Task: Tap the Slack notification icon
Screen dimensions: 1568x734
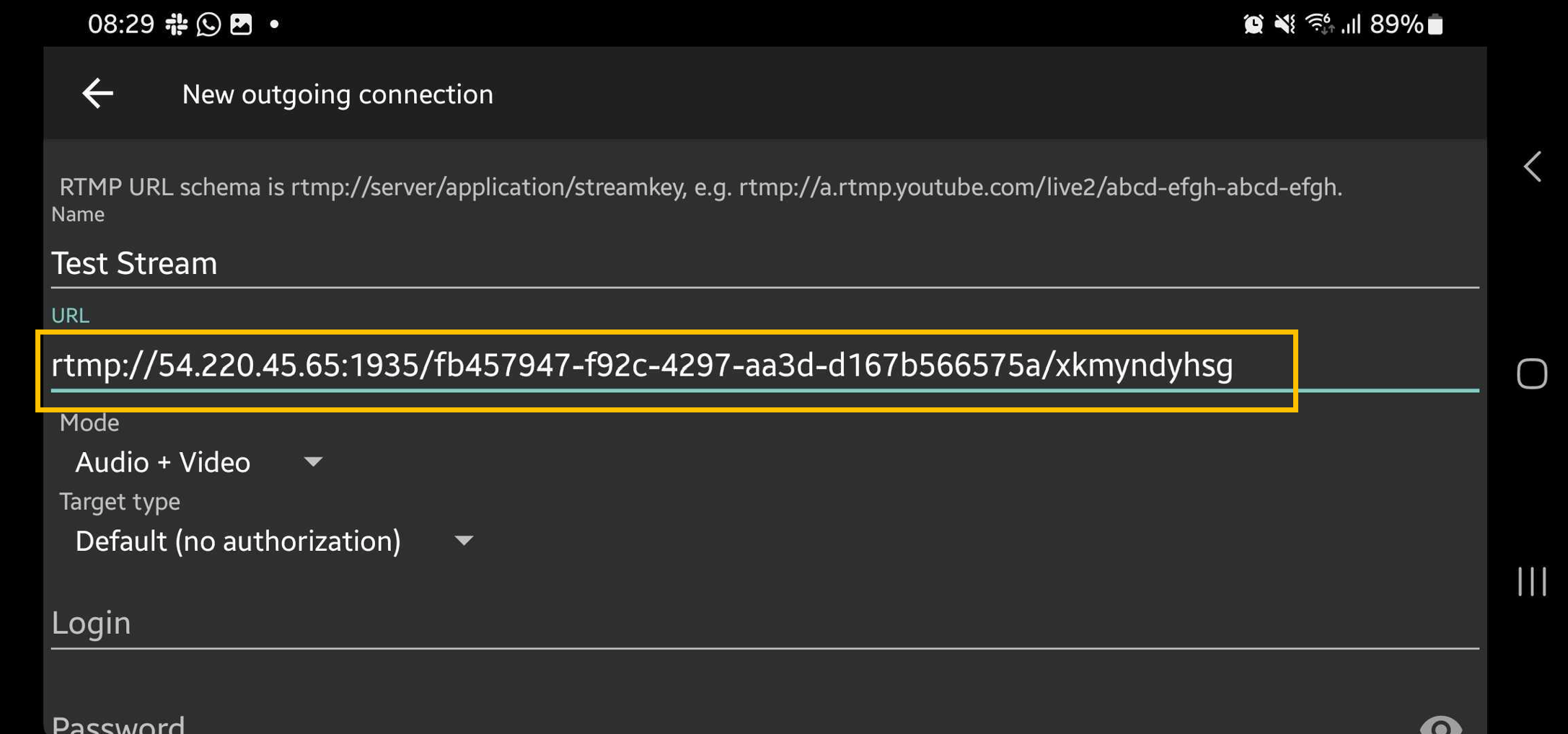Action: point(176,25)
